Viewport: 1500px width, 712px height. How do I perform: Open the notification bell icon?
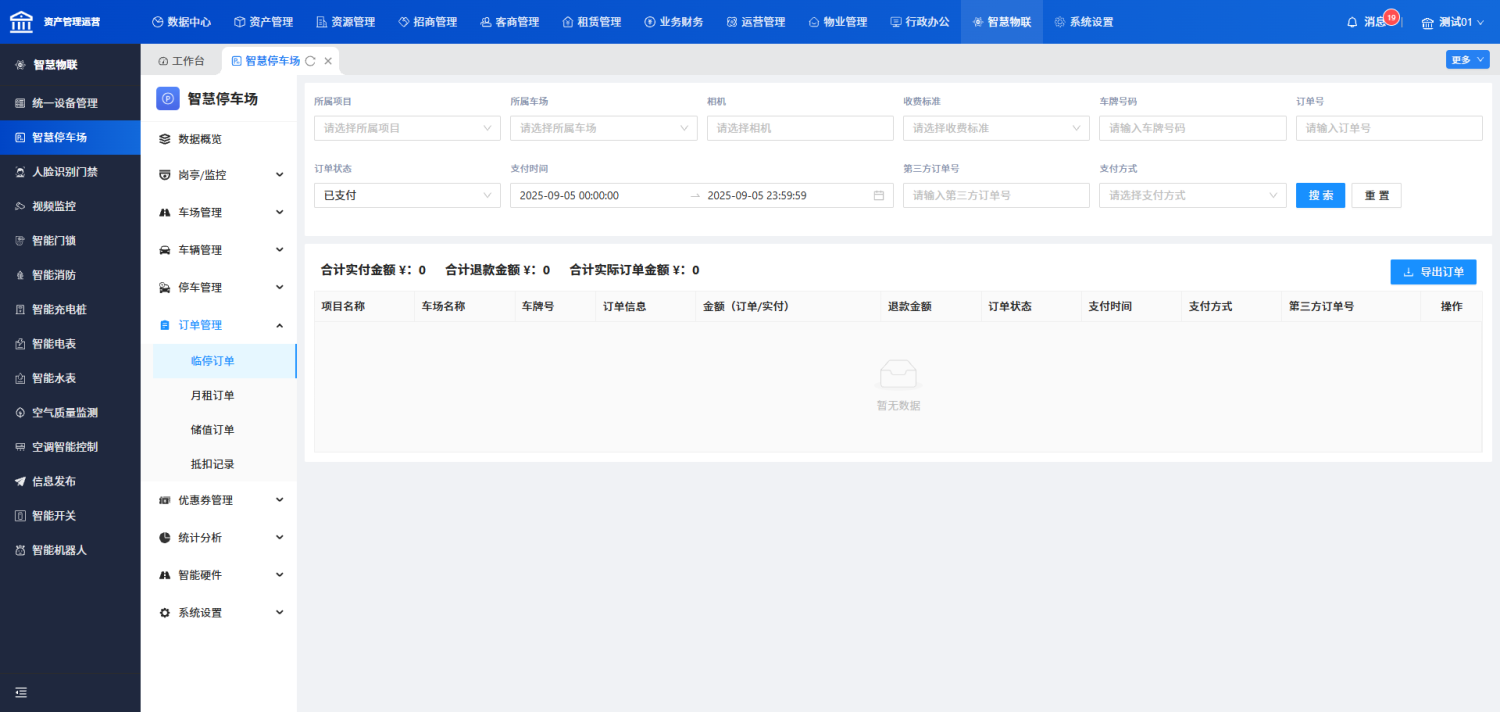pyautogui.click(x=1353, y=22)
